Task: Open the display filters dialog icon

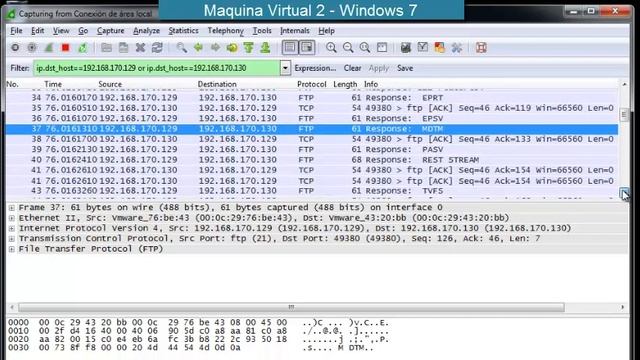Action: point(422,48)
